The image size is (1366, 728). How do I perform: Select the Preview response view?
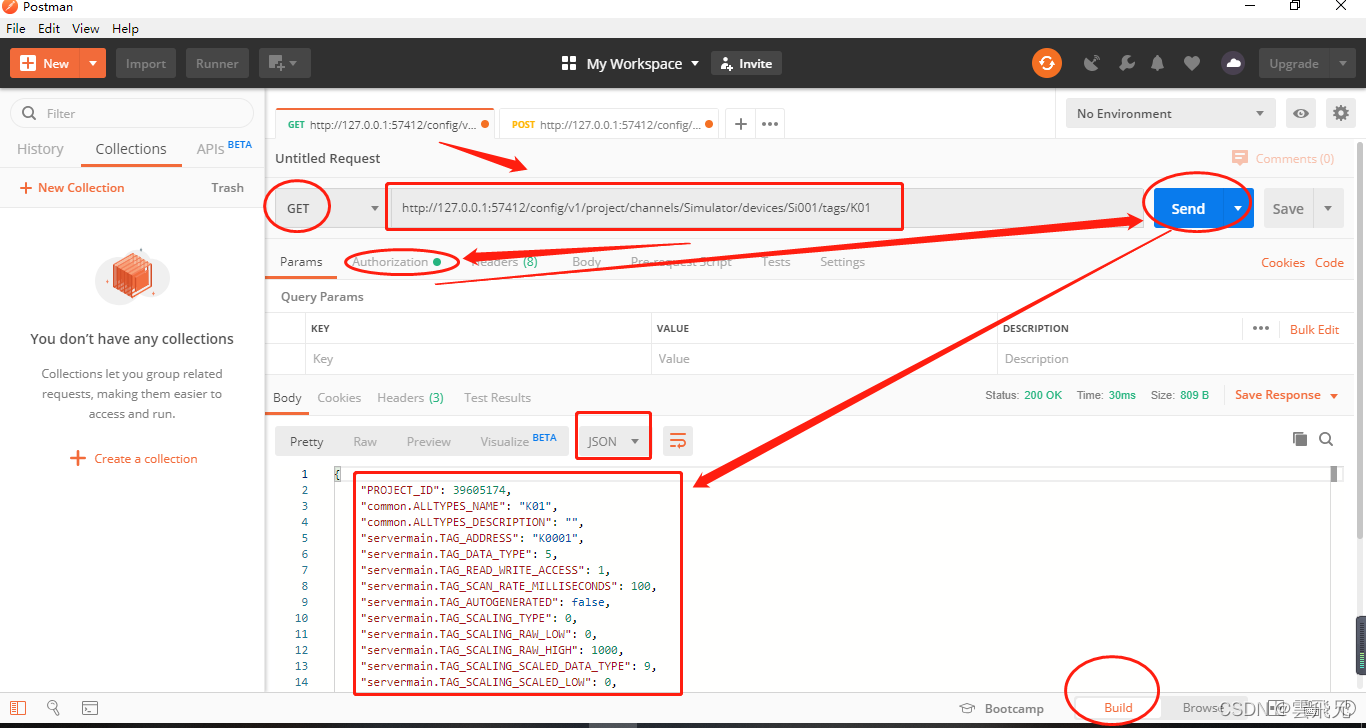tap(428, 441)
